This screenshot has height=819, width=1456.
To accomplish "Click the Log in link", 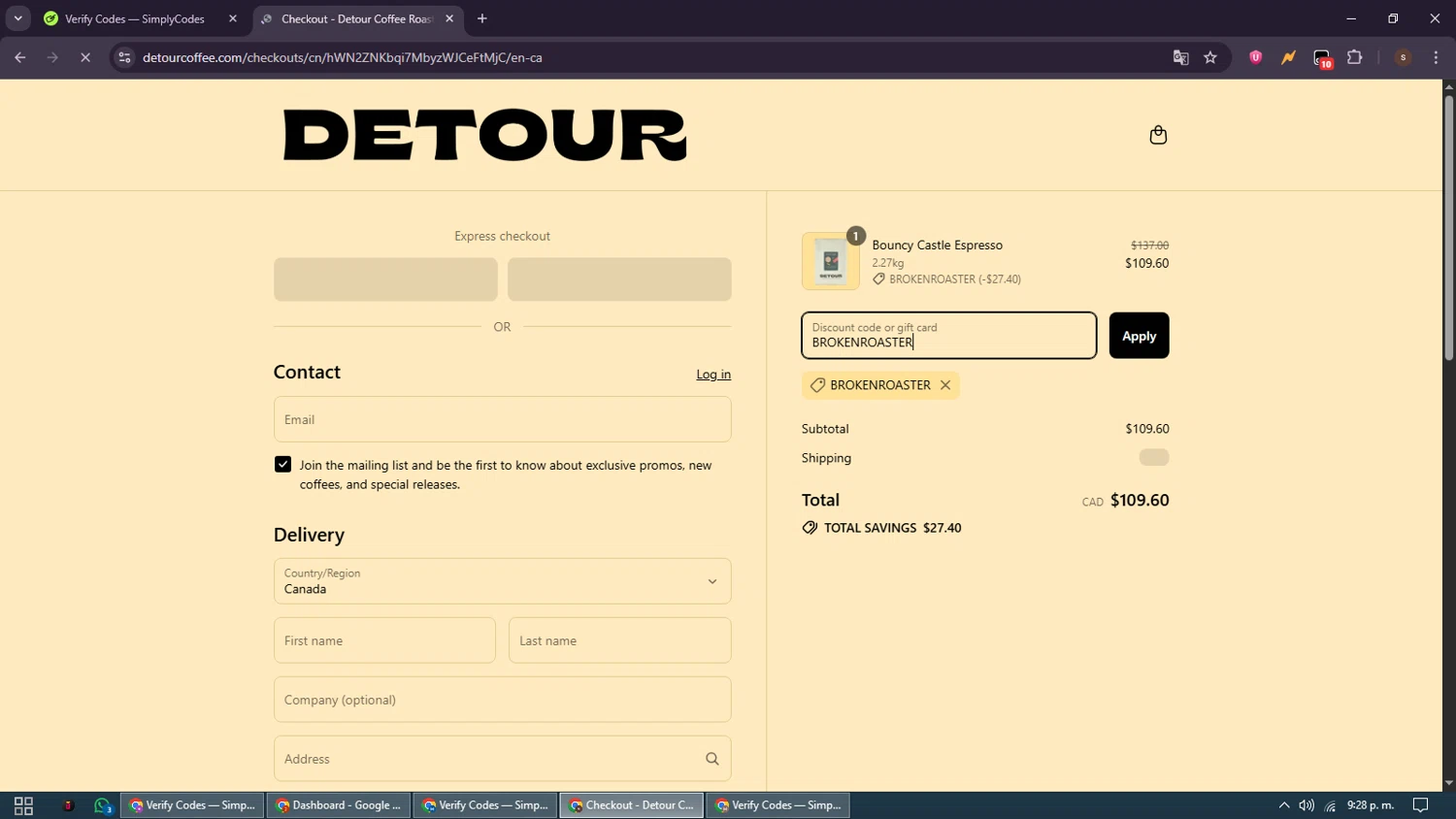I will (x=713, y=375).
